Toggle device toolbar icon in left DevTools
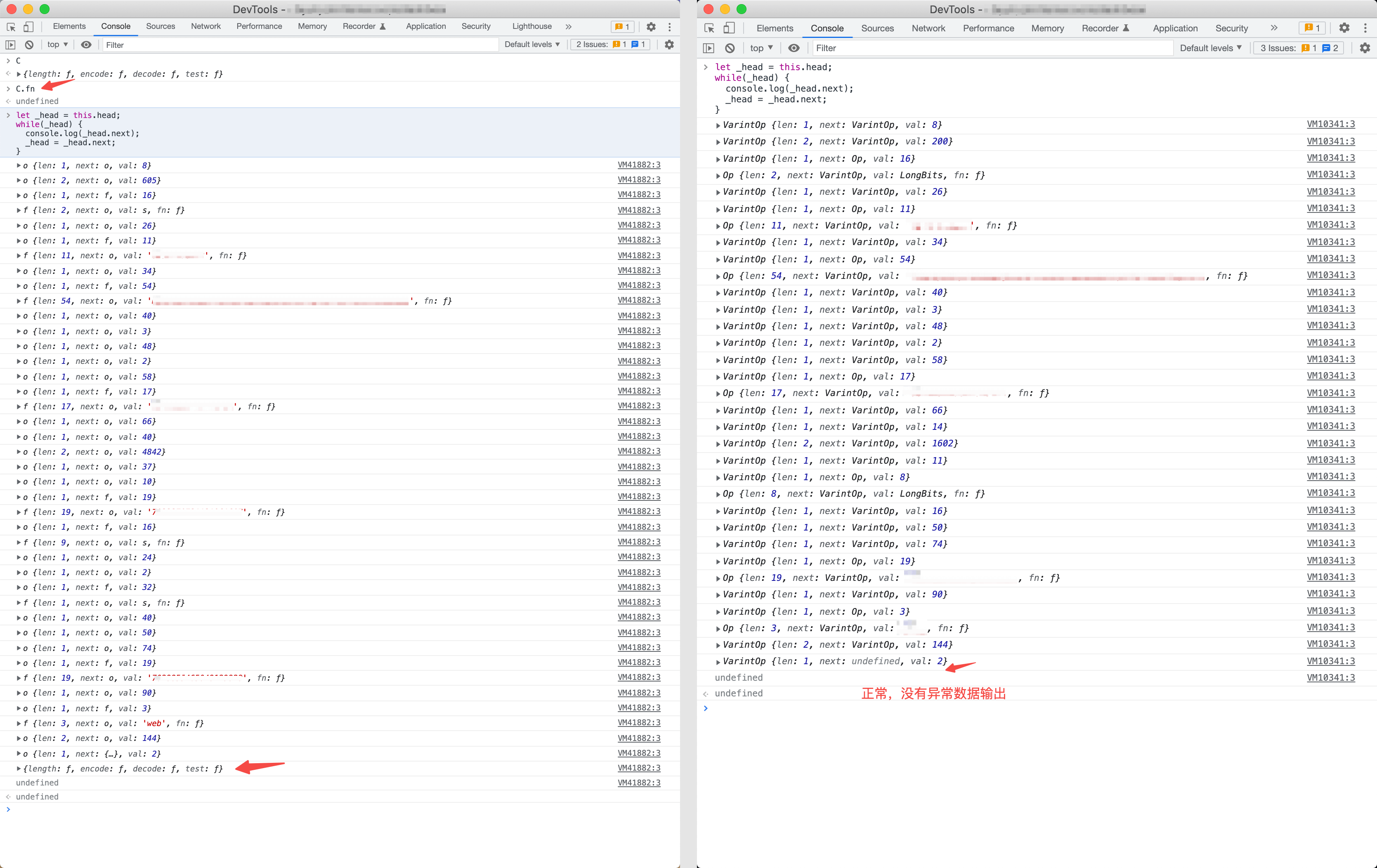 (x=28, y=27)
